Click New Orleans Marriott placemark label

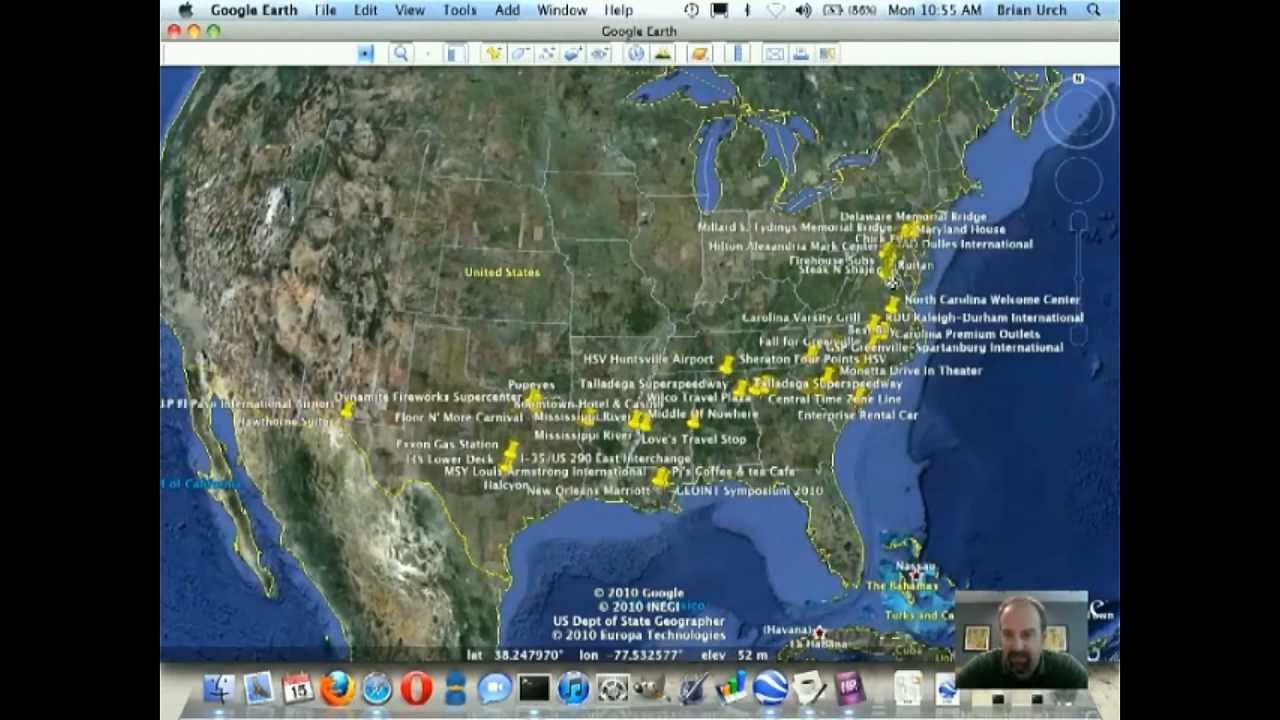coord(588,491)
